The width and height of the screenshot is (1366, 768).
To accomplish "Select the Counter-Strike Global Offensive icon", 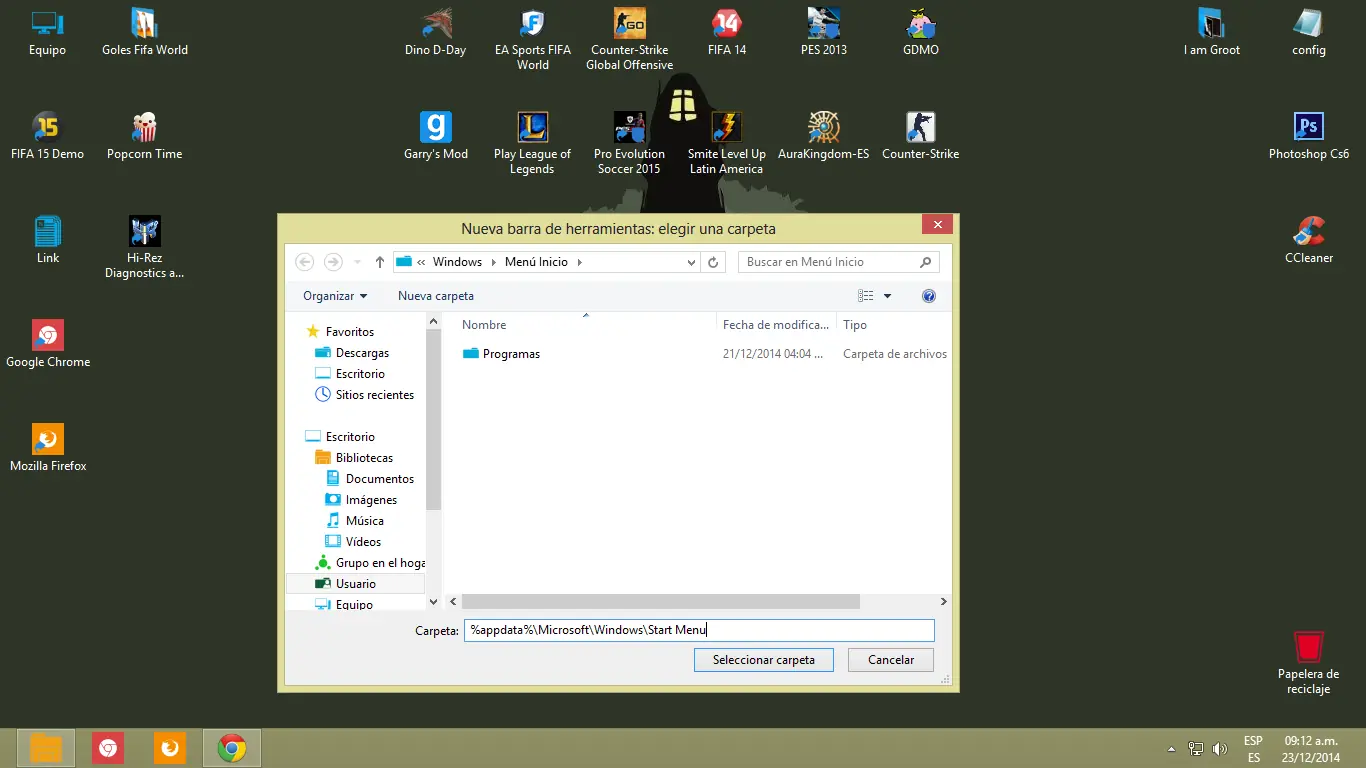I will pyautogui.click(x=629, y=40).
